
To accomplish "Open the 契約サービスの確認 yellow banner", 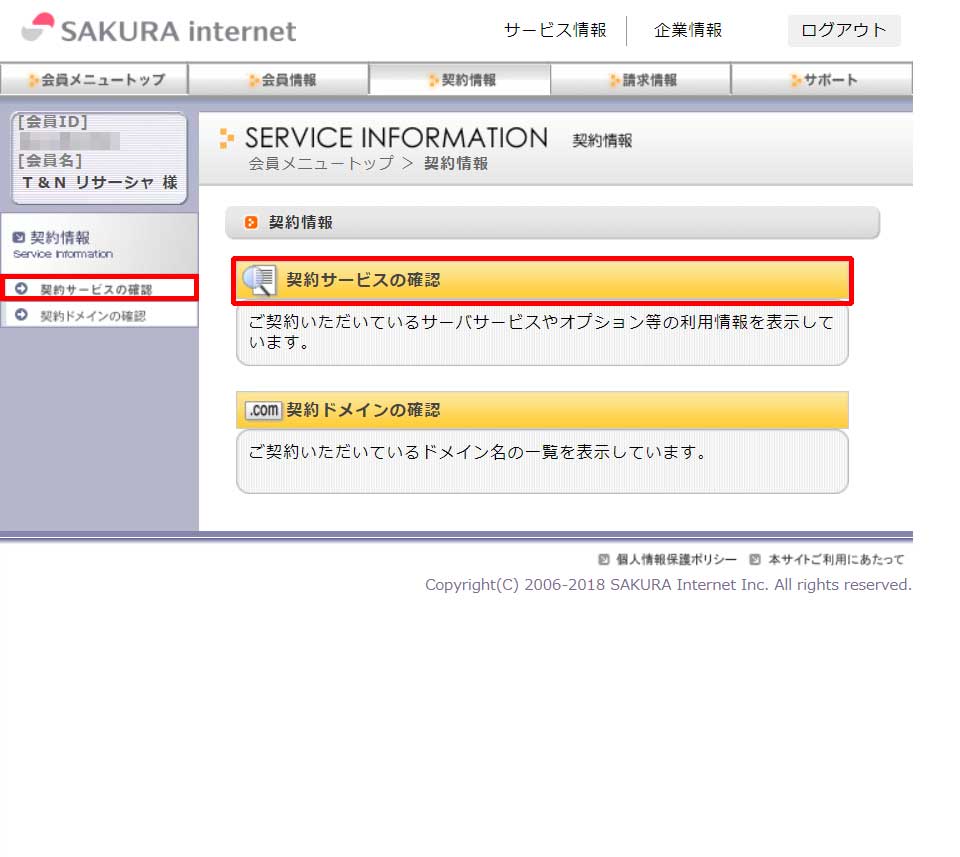I will [542, 281].
